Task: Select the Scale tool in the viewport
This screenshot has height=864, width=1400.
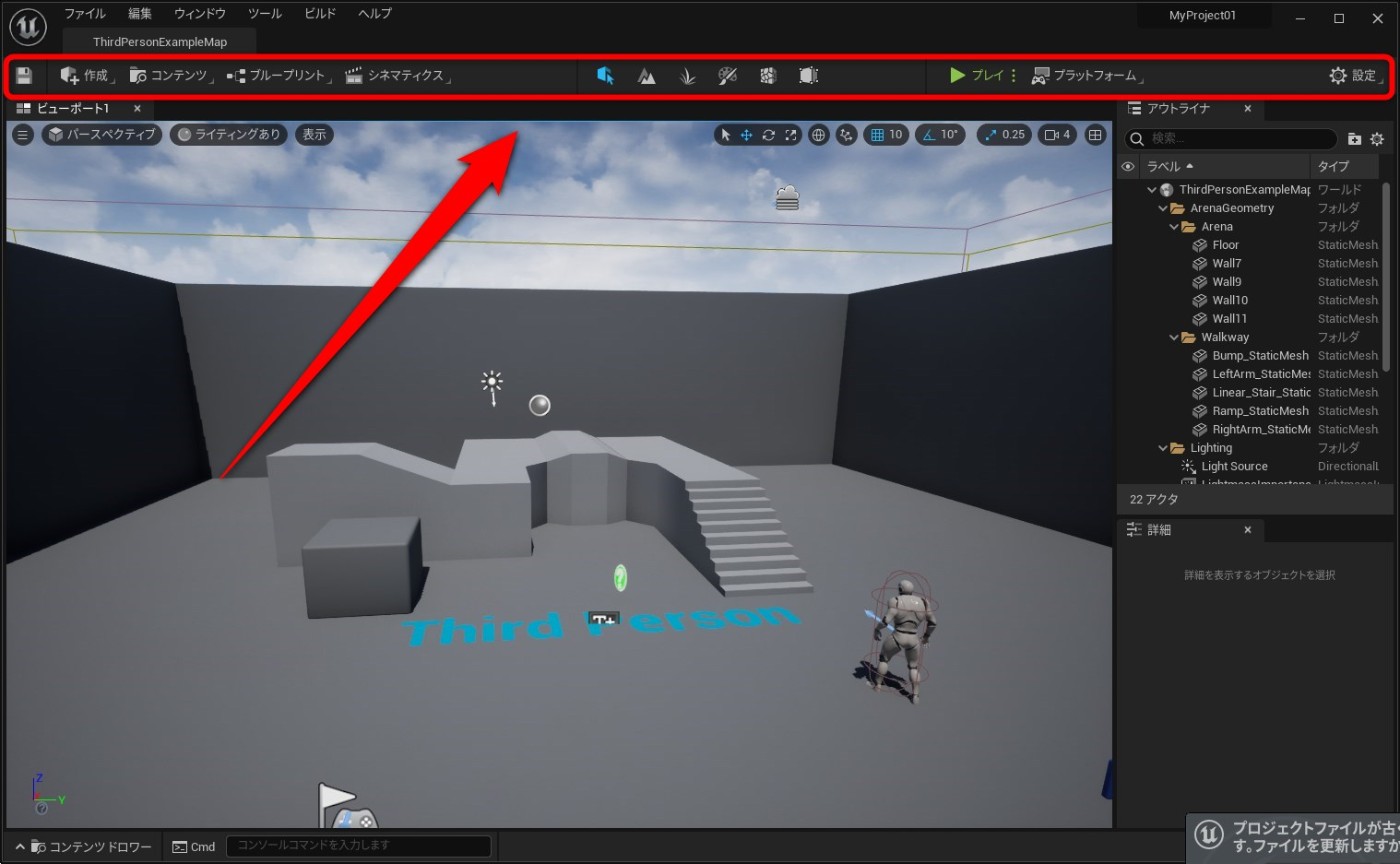Action: tap(790, 134)
